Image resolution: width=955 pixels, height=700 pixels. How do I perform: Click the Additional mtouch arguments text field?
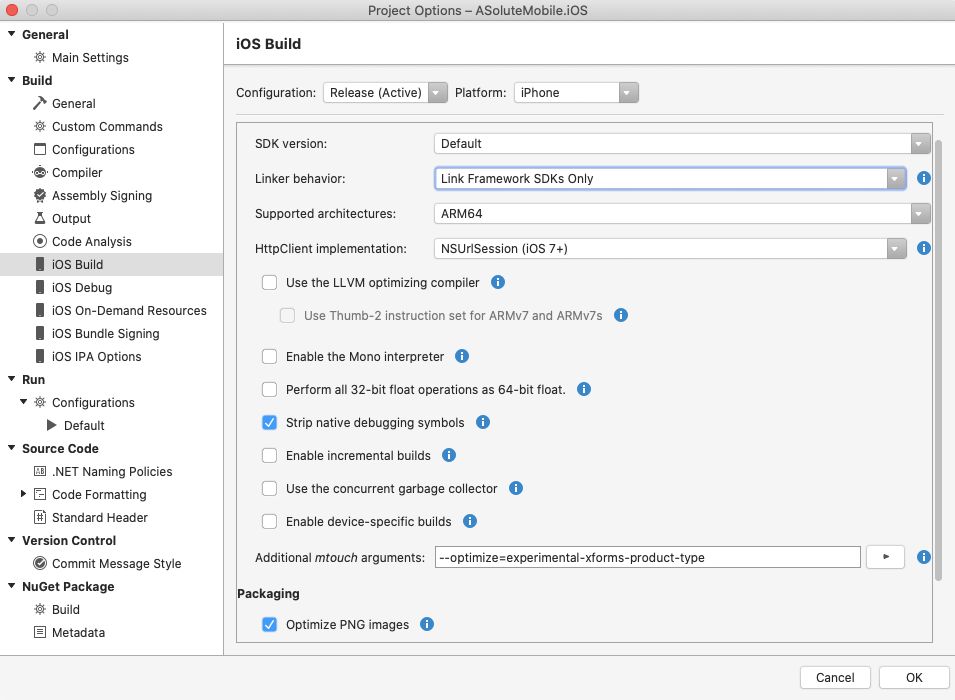[x=648, y=557]
